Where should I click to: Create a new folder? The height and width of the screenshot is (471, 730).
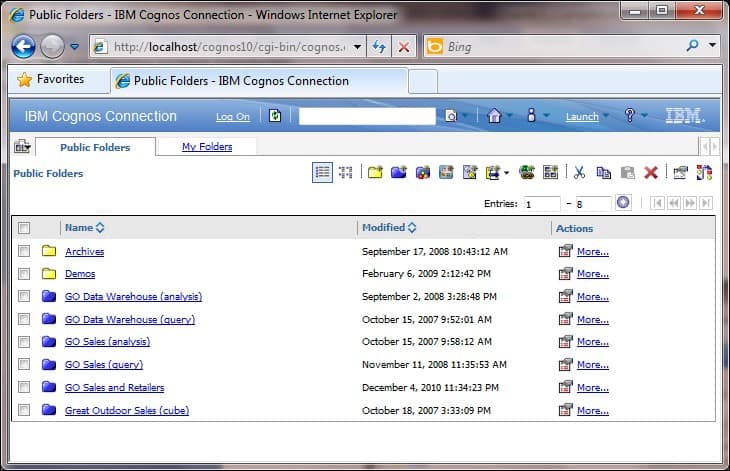pos(375,172)
